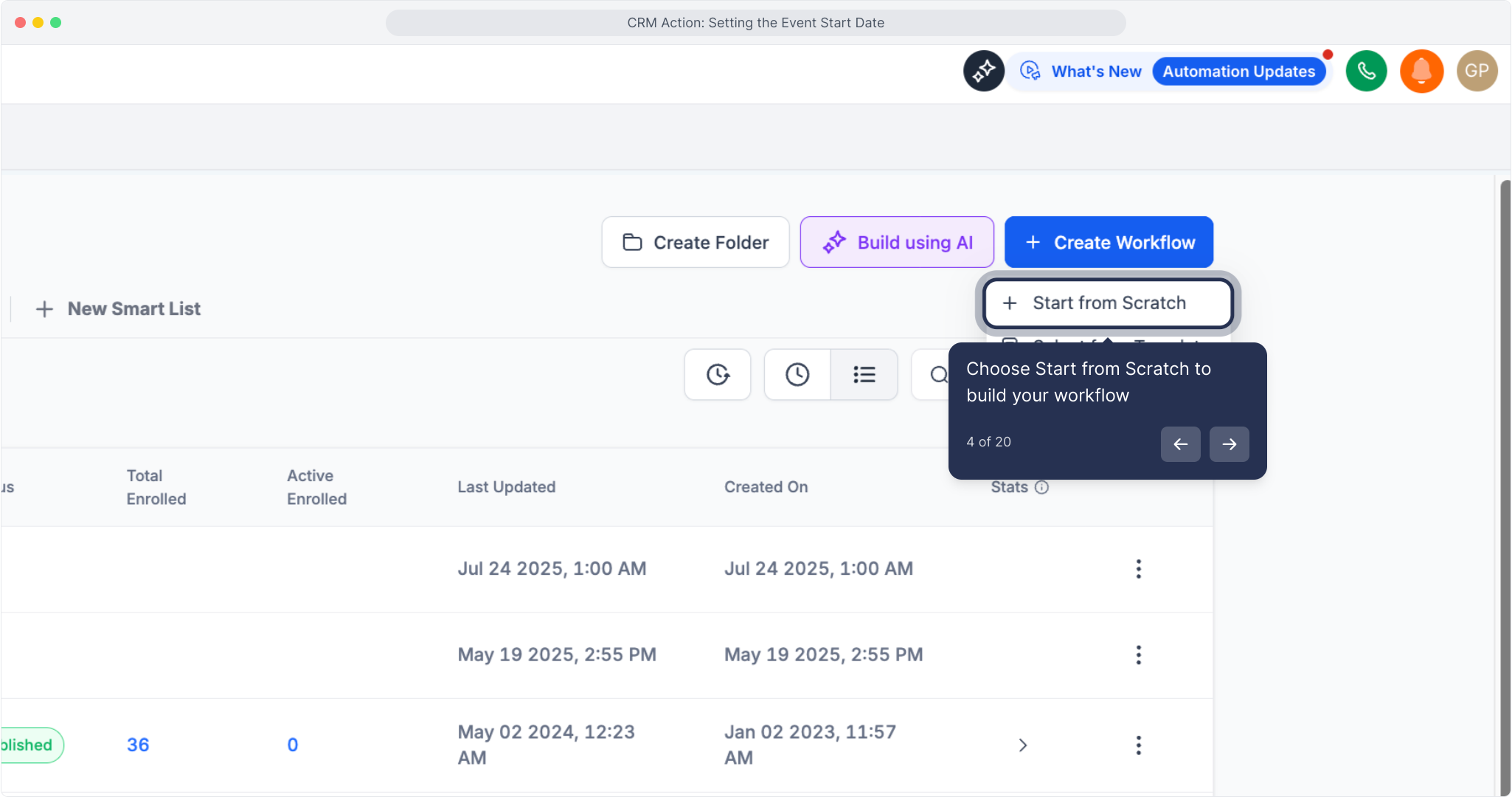Click Create Workflow button
The image size is (1512, 797).
point(1109,242)
